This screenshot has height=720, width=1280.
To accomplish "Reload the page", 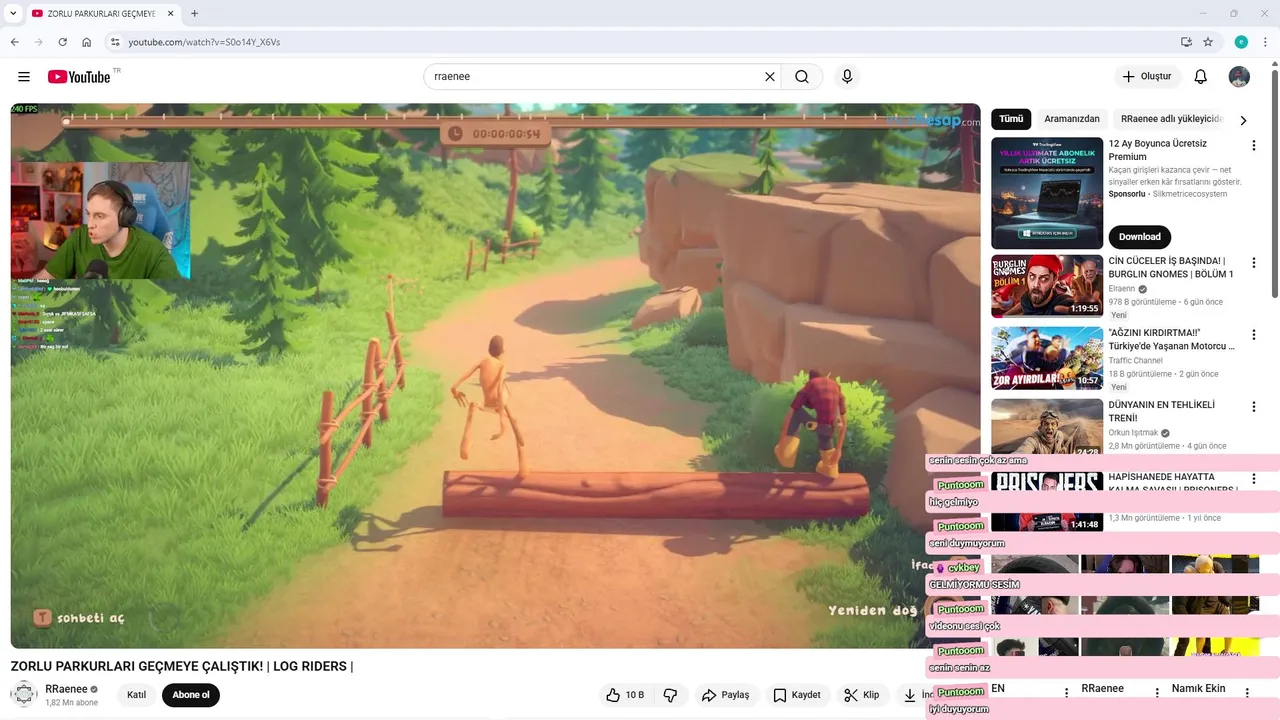I will [x=63, y=42].
